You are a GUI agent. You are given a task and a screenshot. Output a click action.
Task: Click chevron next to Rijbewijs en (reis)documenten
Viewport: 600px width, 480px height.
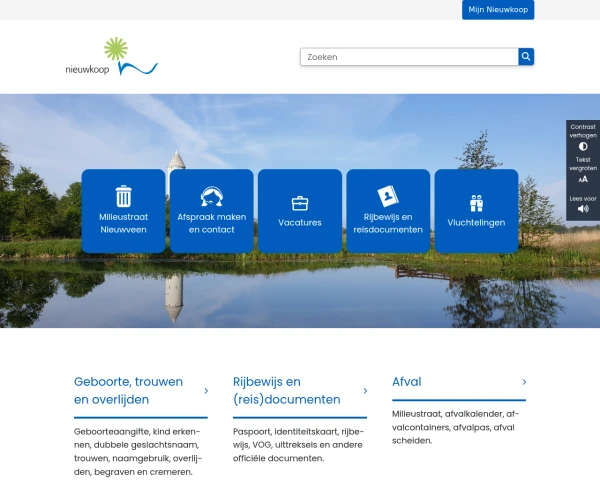(x=365, y=391)
